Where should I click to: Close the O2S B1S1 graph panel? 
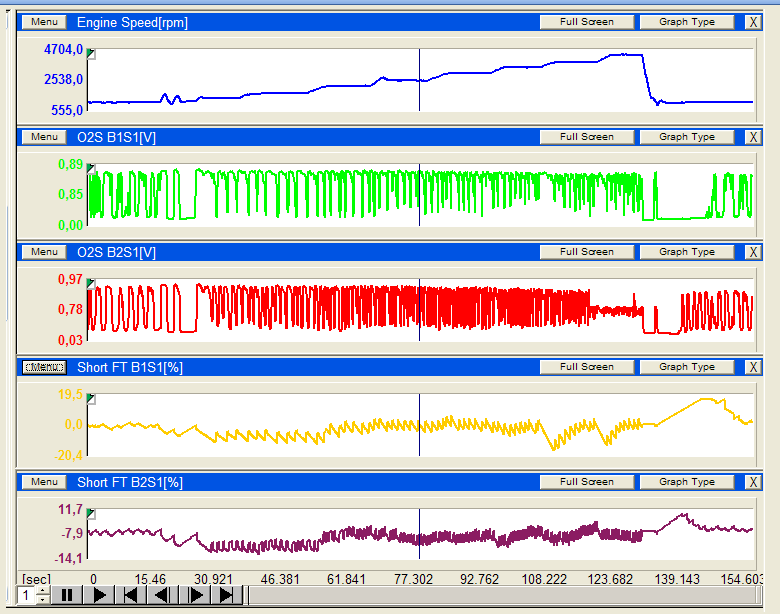[753, 137]
